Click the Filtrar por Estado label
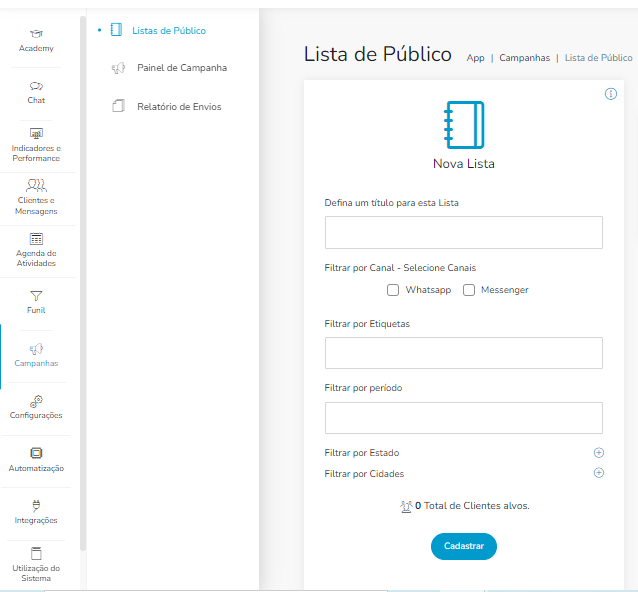Viewport: 638px width, 592px height. click(362, 453)
